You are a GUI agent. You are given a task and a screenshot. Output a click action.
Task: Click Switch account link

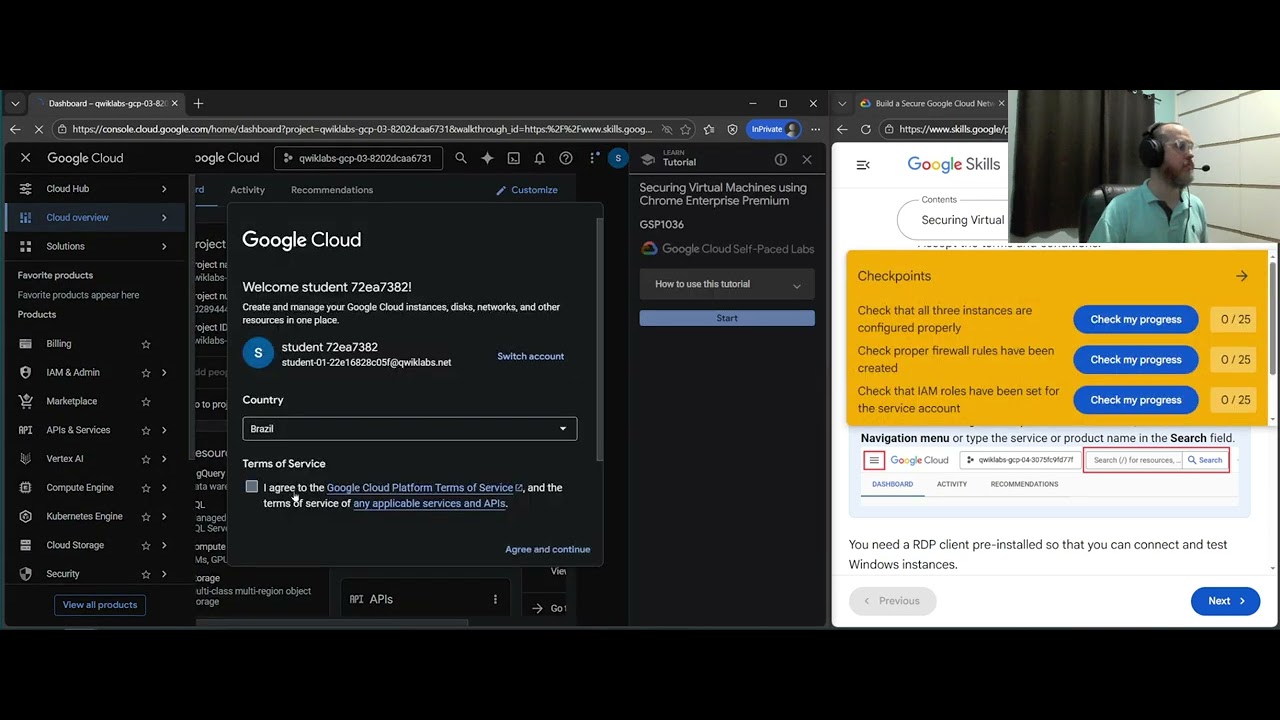[531, 356]
